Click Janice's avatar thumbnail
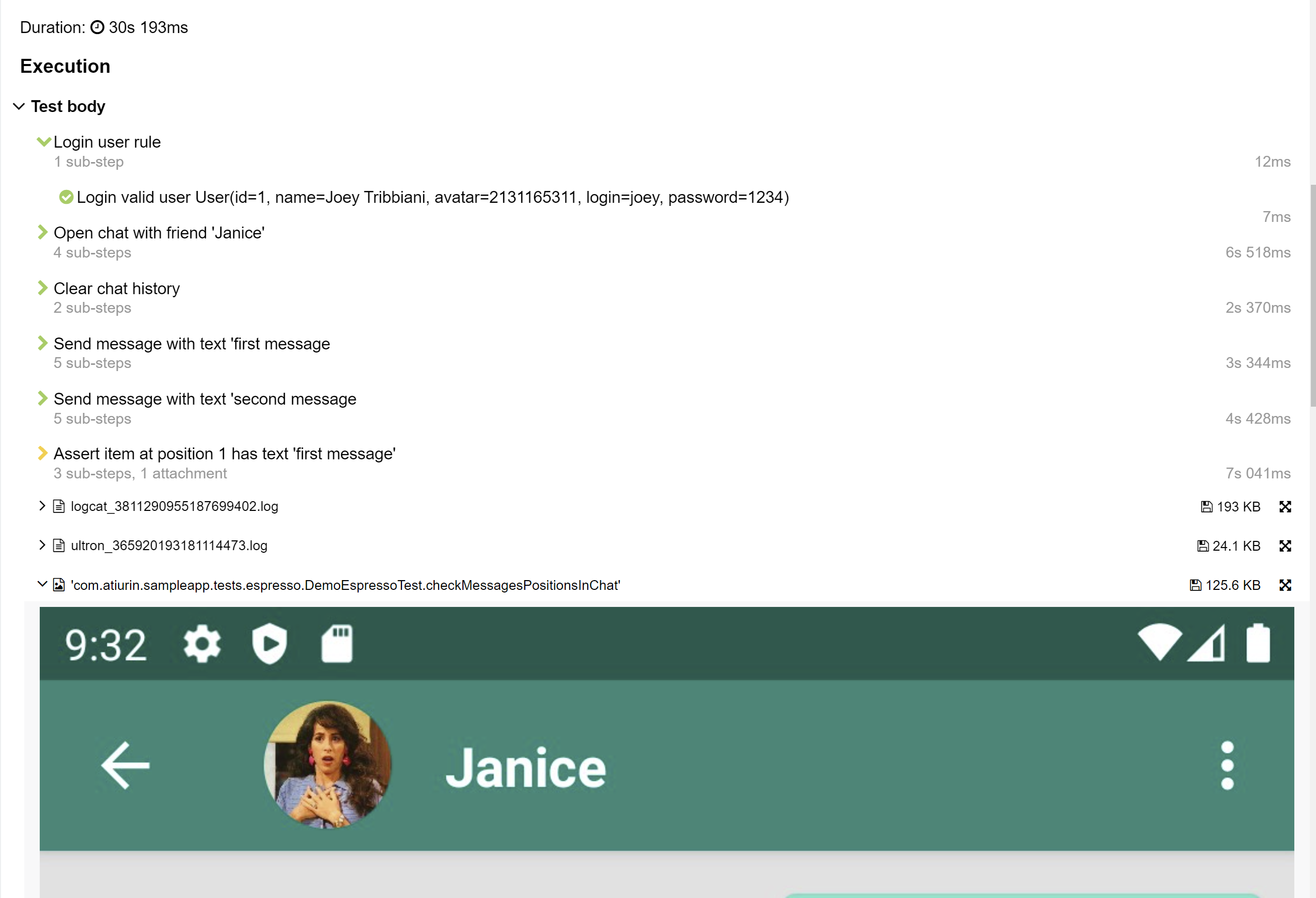1316x898 pixels. point(327,765)
